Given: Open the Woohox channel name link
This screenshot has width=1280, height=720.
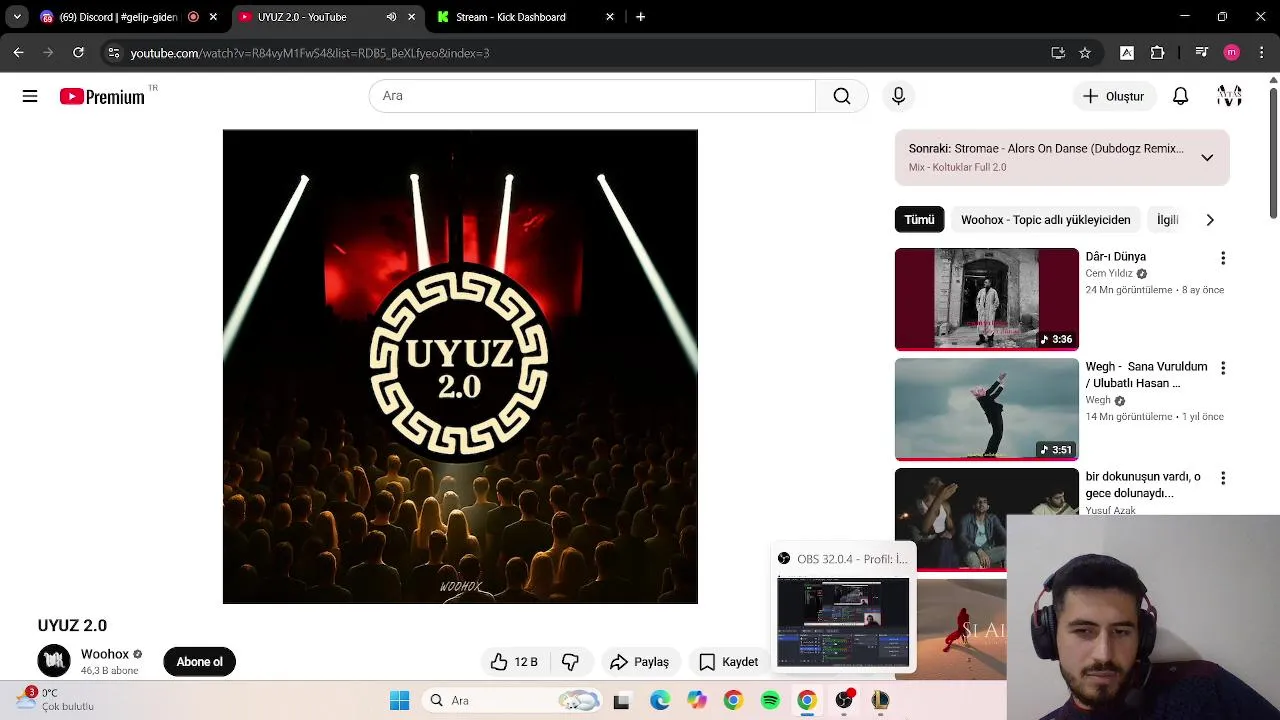Looking at the screenshot, I should coord(105,654).
